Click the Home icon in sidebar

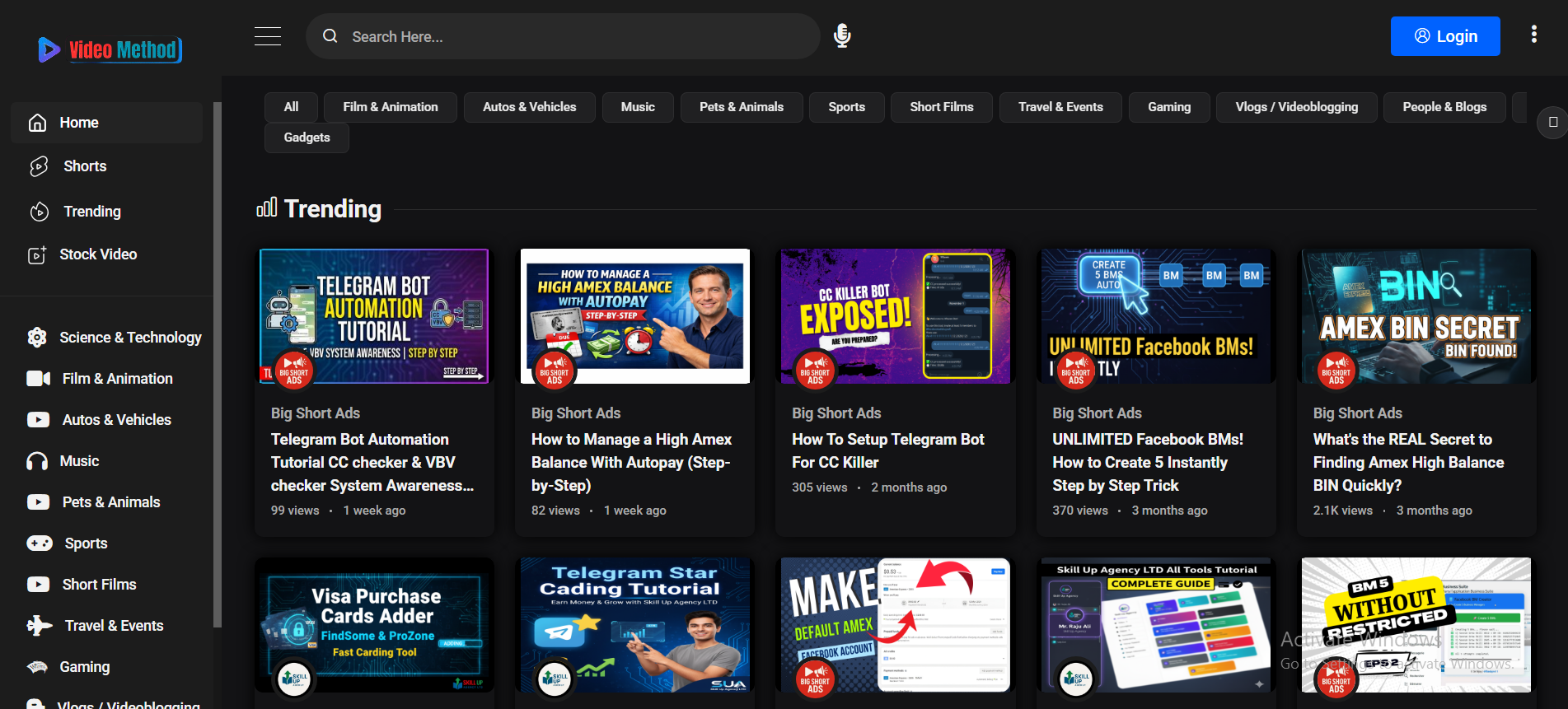pyautogui.click(x=37, y=123)
